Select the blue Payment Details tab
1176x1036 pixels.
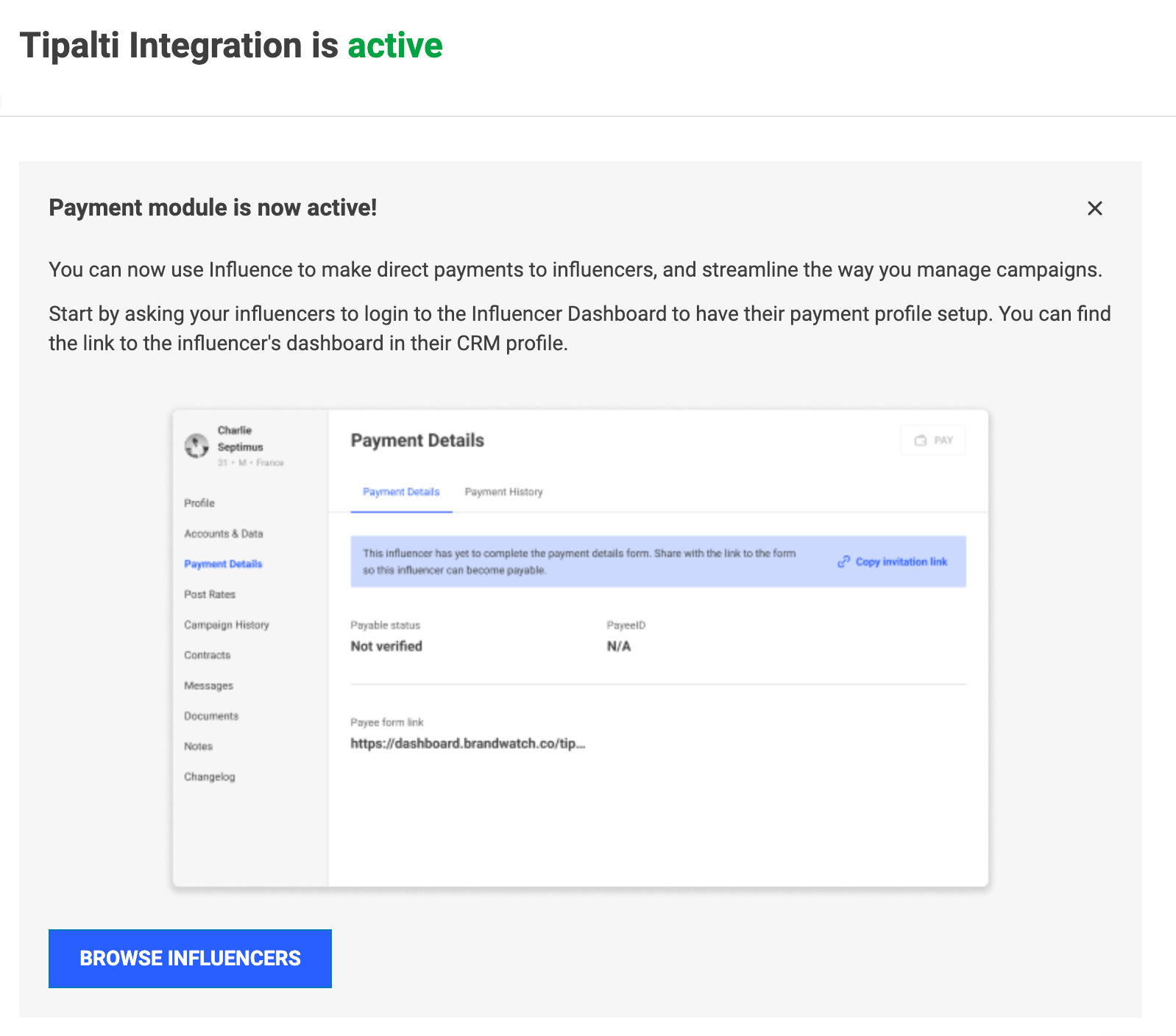(x=401, y=492)
